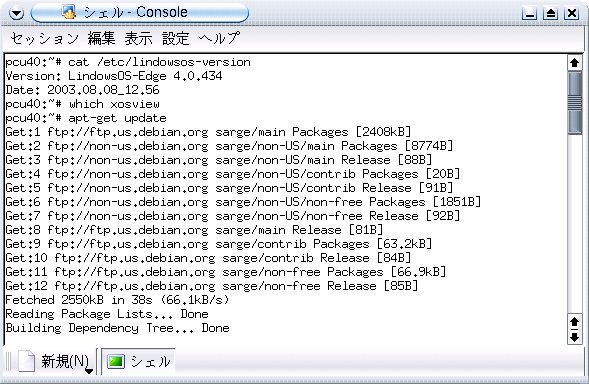Click the 'Get:12' sarge/non-free Release line
The width and height of the screenshot is (589, 384).
tap(212, 286)
